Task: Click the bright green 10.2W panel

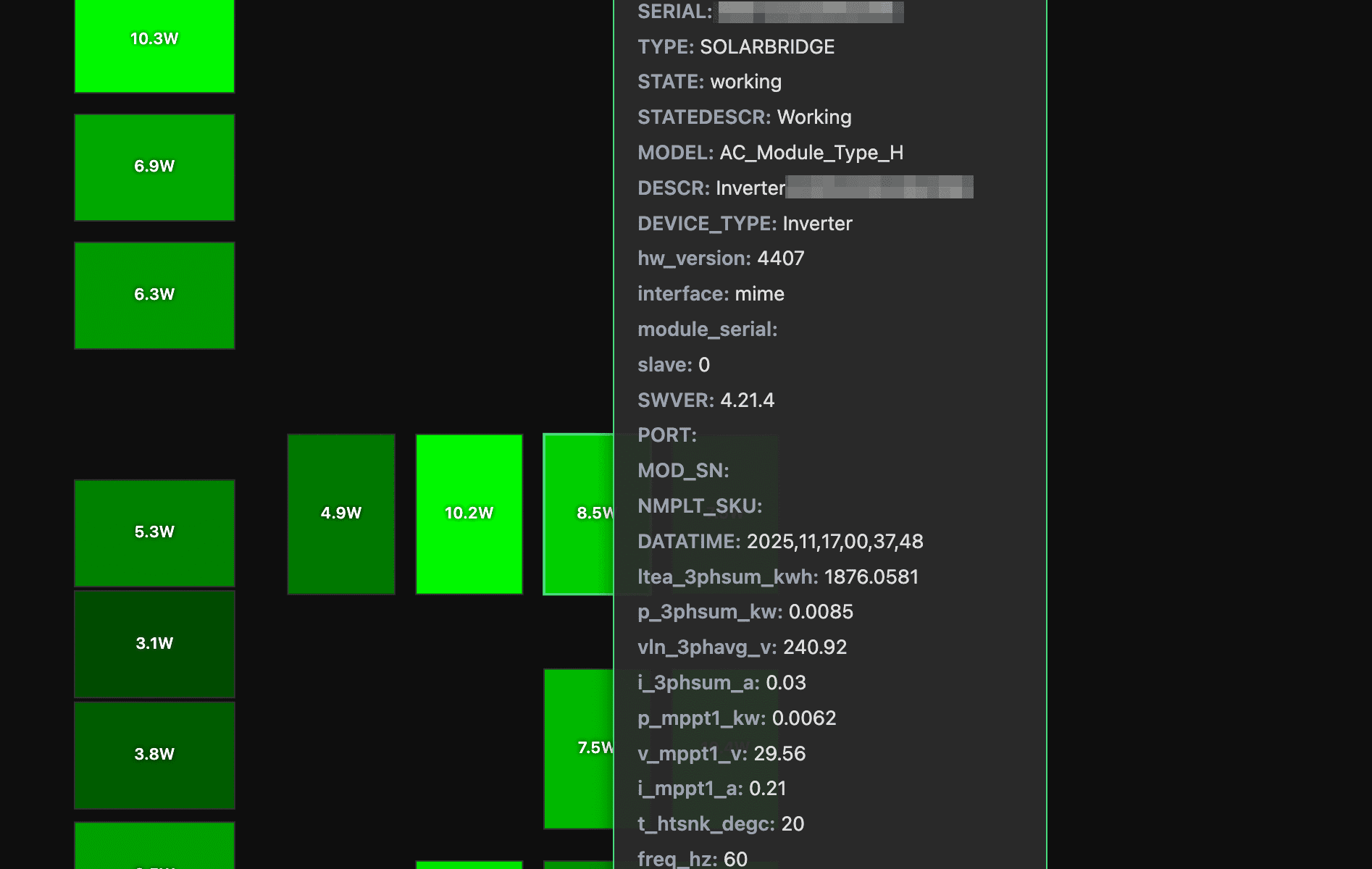Action: 469,513
